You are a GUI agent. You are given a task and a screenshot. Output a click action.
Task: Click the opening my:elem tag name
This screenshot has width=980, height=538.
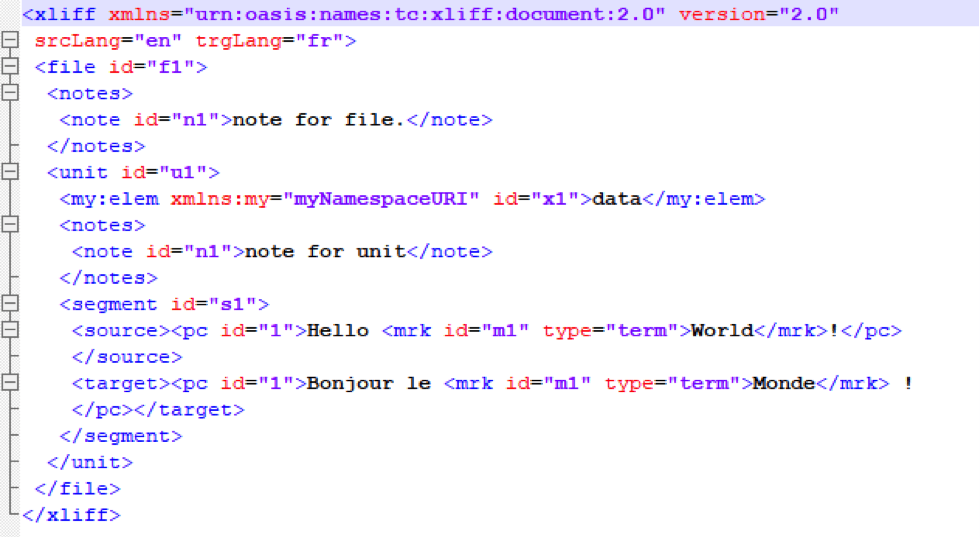tap(109, 199)
